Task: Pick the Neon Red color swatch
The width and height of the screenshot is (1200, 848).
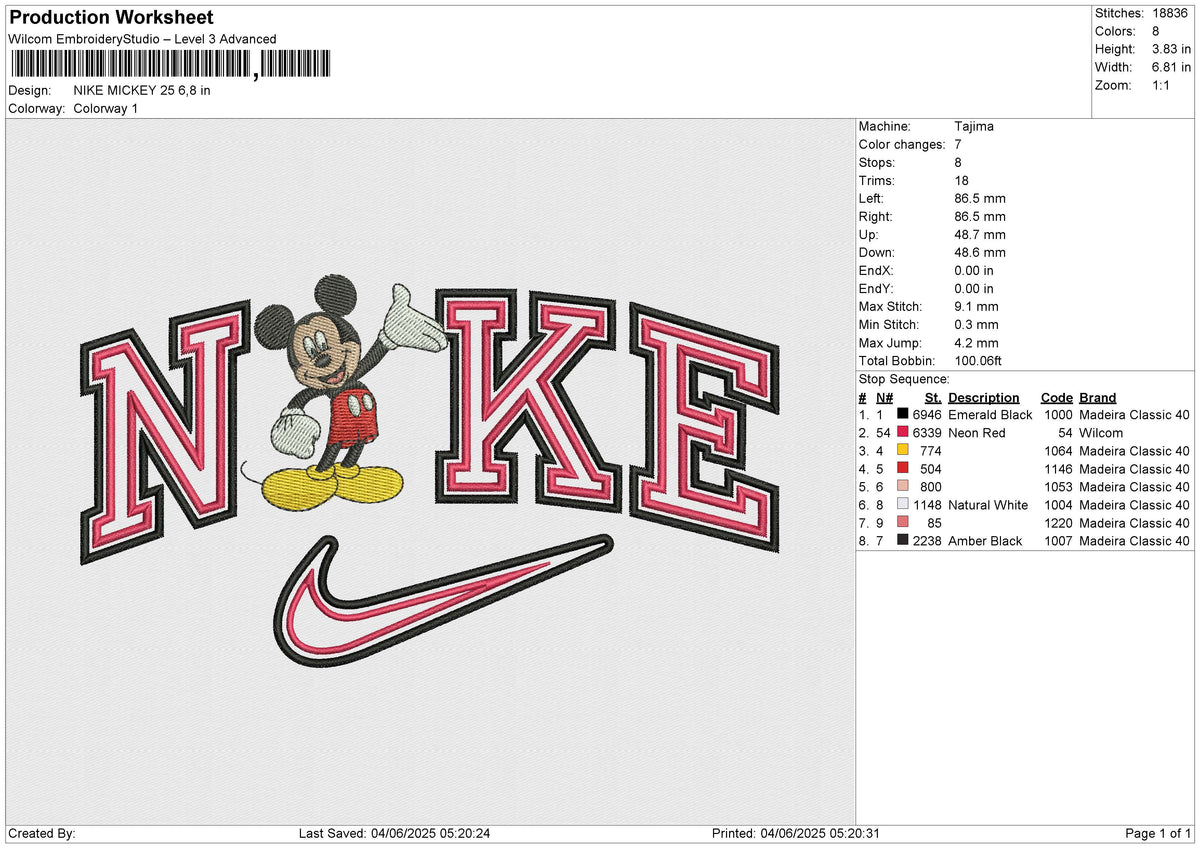Action: pyautogui.click(x=903, y=433)
